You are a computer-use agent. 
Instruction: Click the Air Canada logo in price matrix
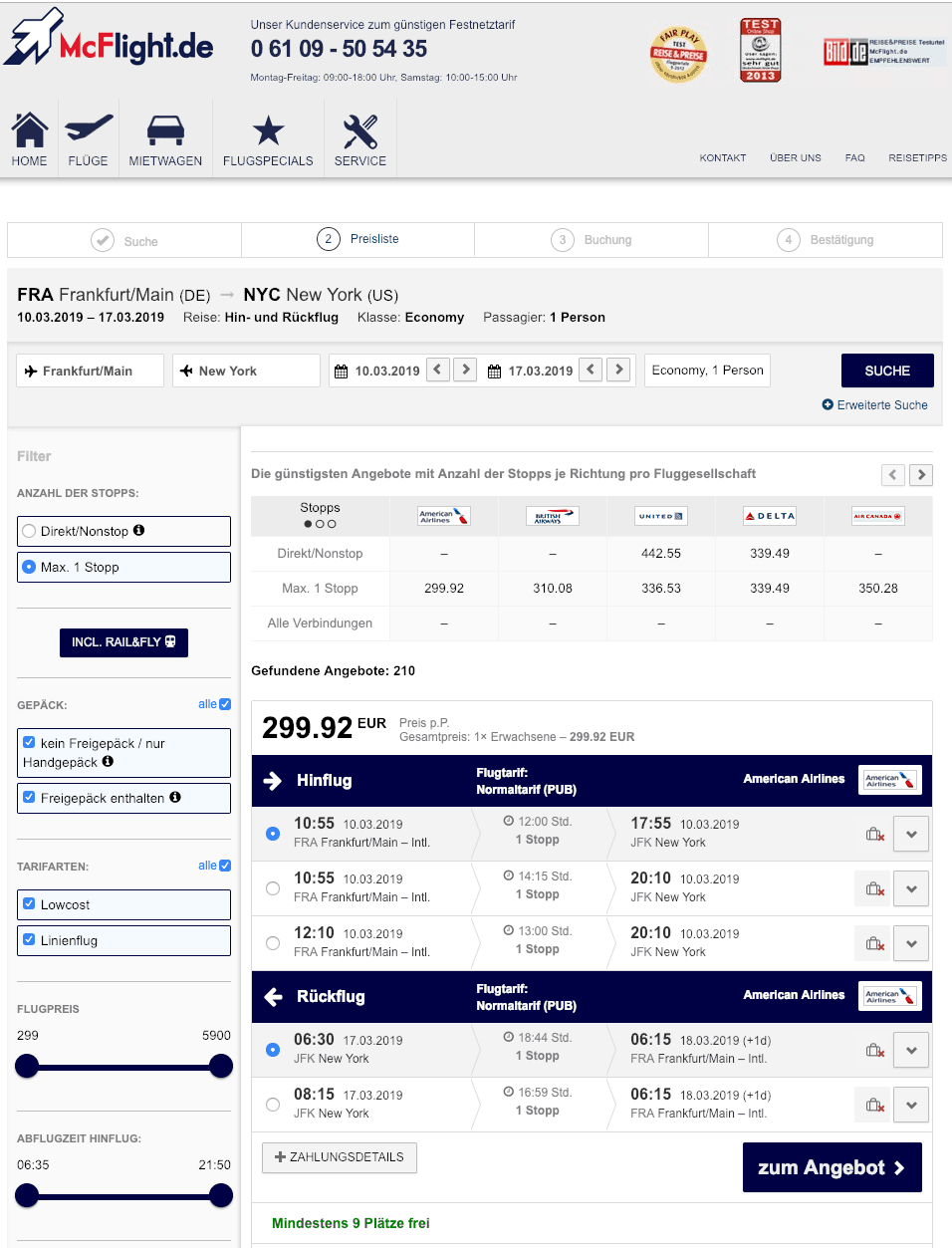[878, 516]
